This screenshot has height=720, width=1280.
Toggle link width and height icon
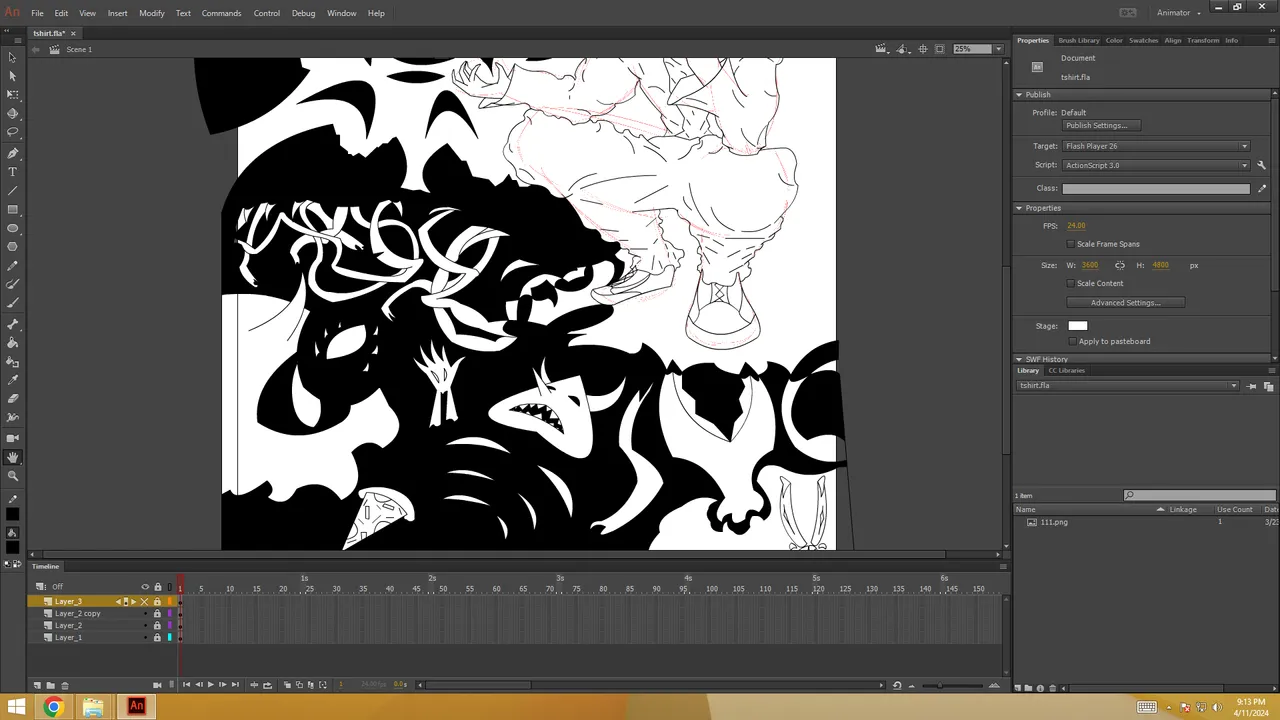pos(1120,265)
